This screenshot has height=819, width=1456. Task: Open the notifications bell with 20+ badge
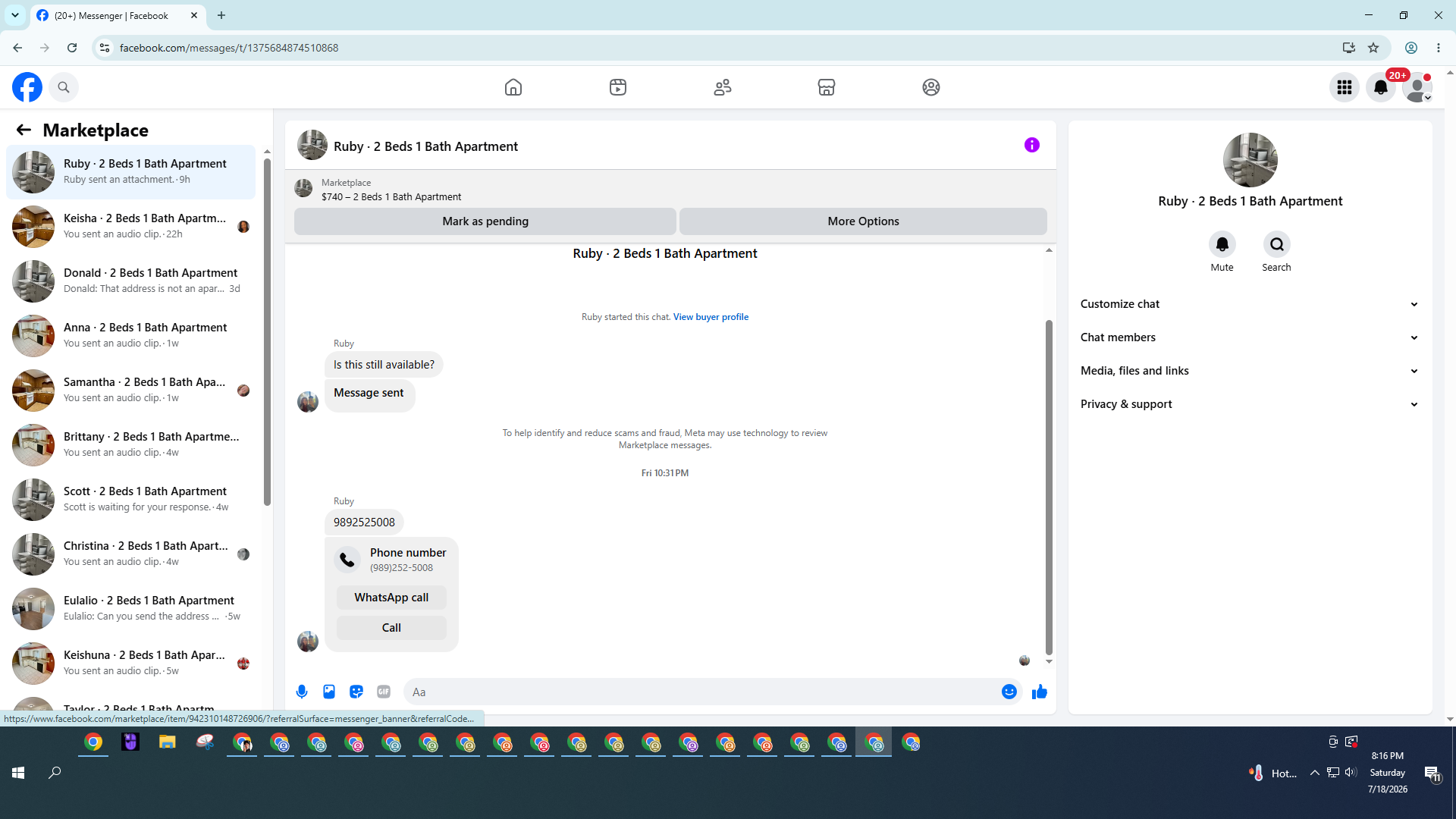point(1381,87)
